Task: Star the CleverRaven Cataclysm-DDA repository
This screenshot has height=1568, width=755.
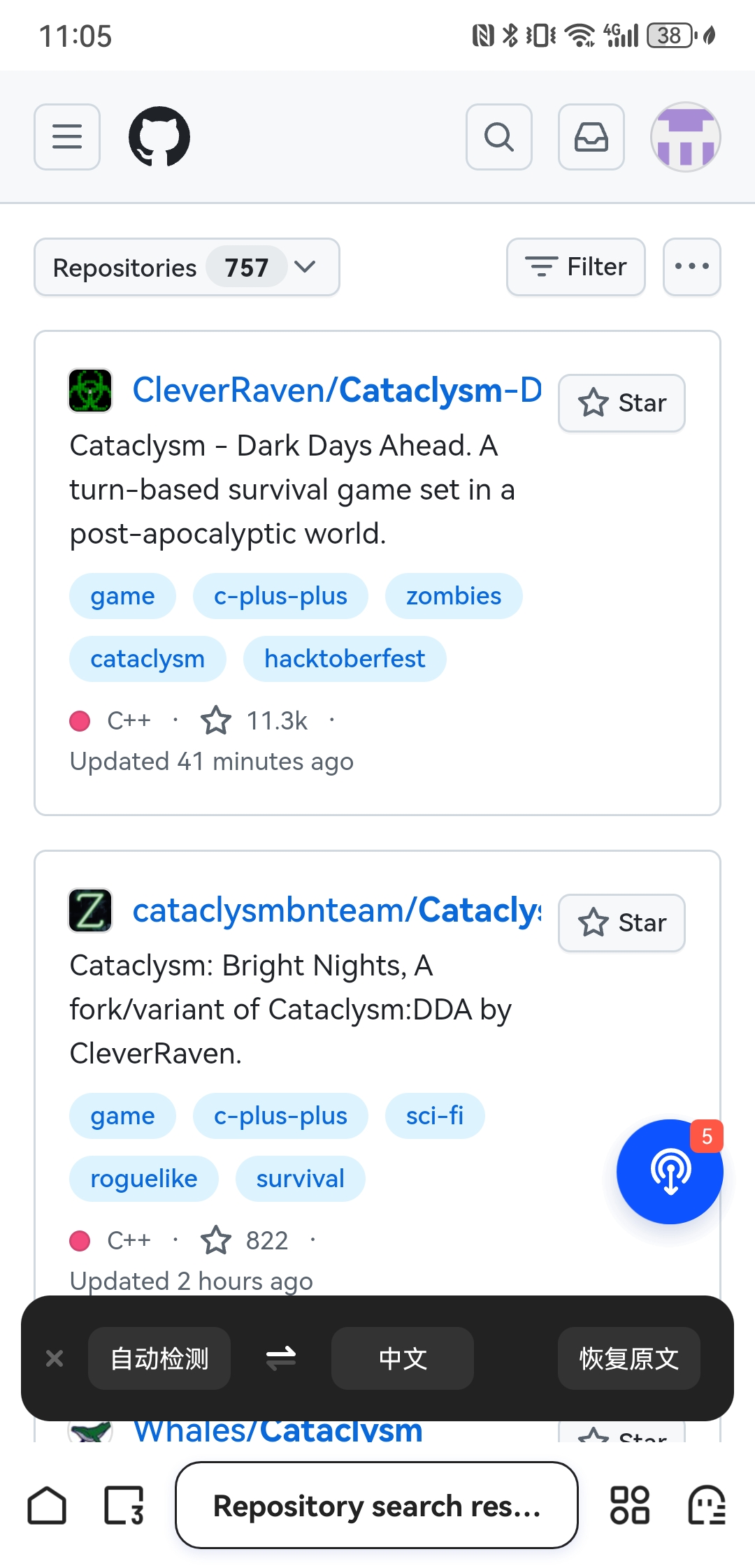Action: pos(621,403)
